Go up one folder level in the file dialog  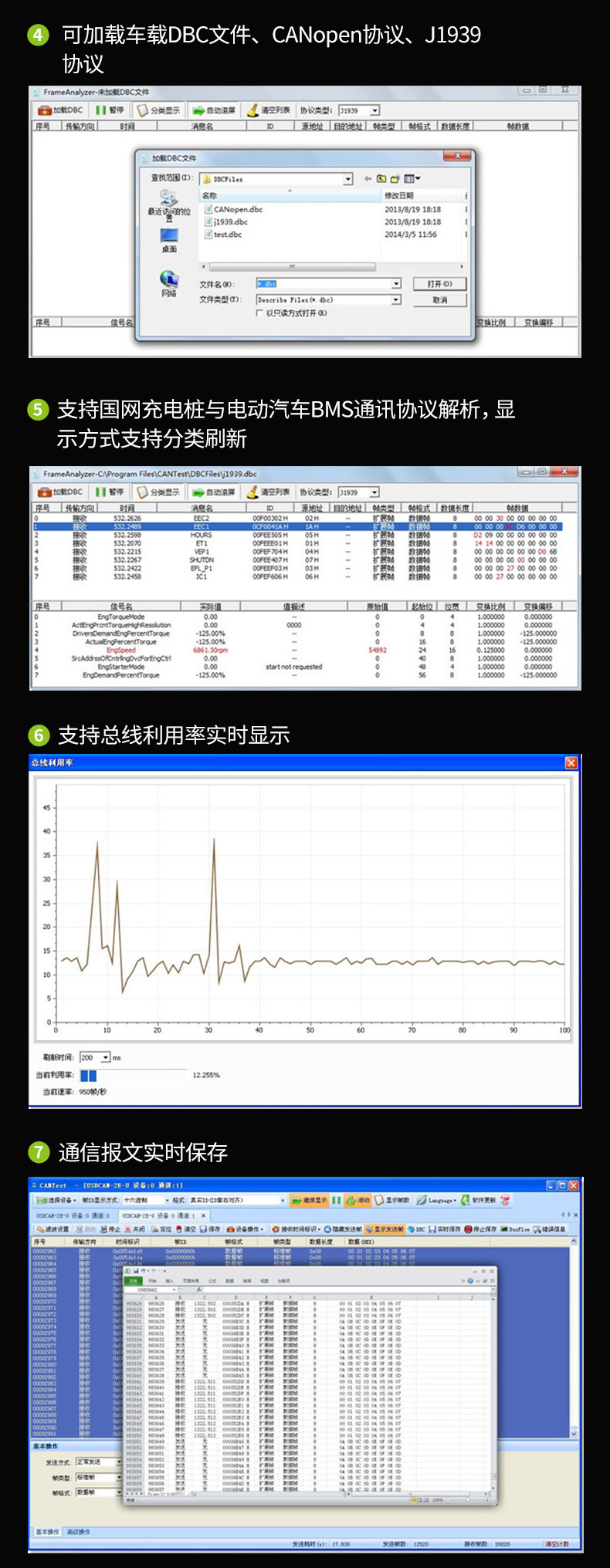381,179
